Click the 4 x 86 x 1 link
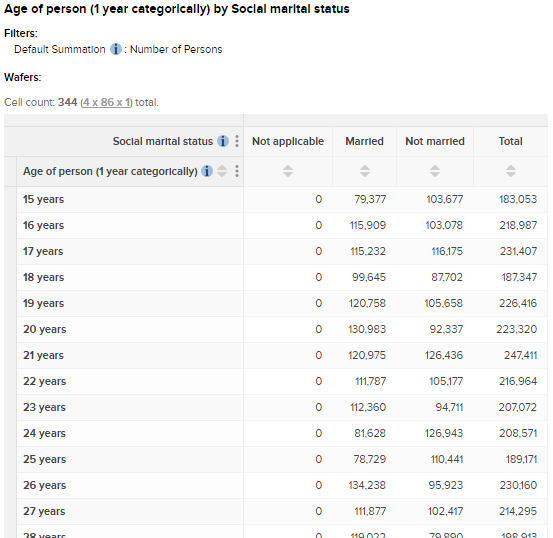The width and height of the screenshot is (553, 538). coord(107,102)
